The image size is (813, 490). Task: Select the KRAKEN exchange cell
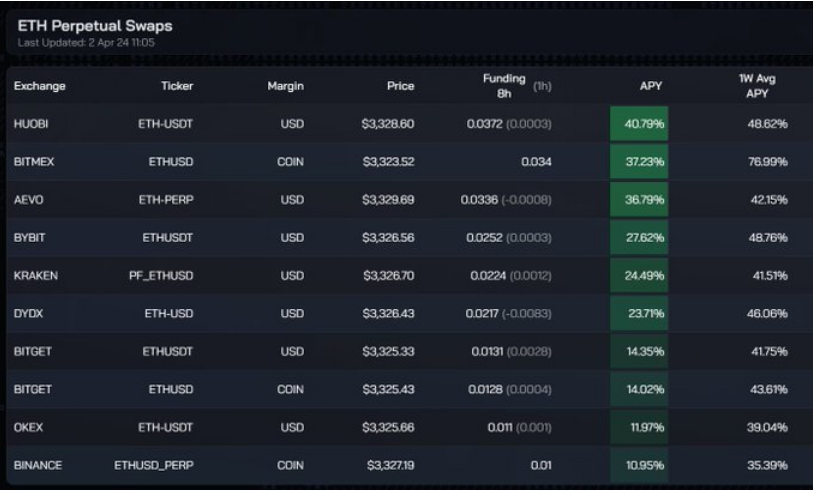coord(36,275)
